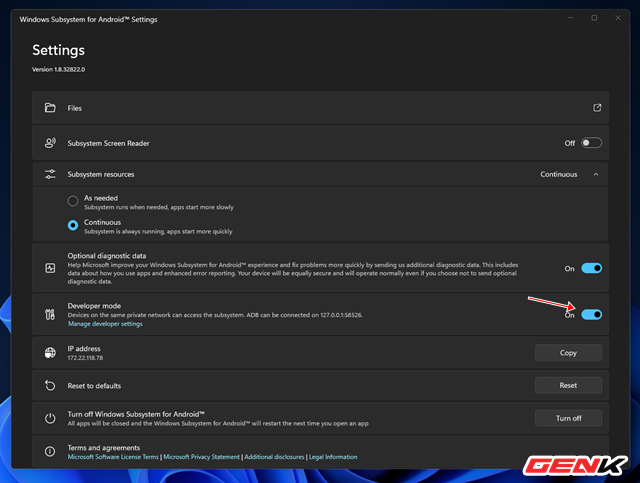Click the Optional diagnostic data heading
This screenshot has width=640, height=483.
[x=107, y=256]
